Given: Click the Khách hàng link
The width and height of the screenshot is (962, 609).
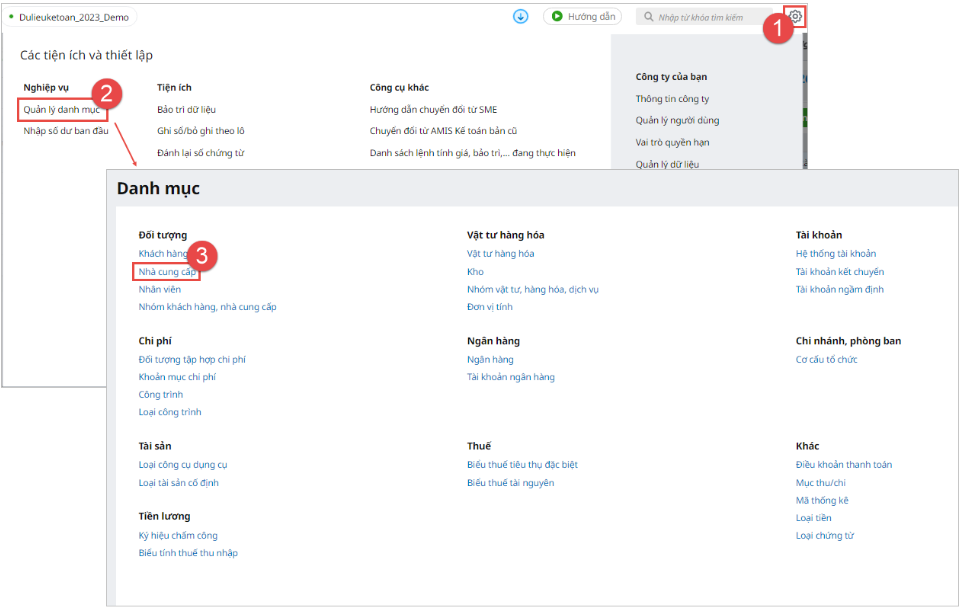Looking at the screenshot, I should 163,254.
